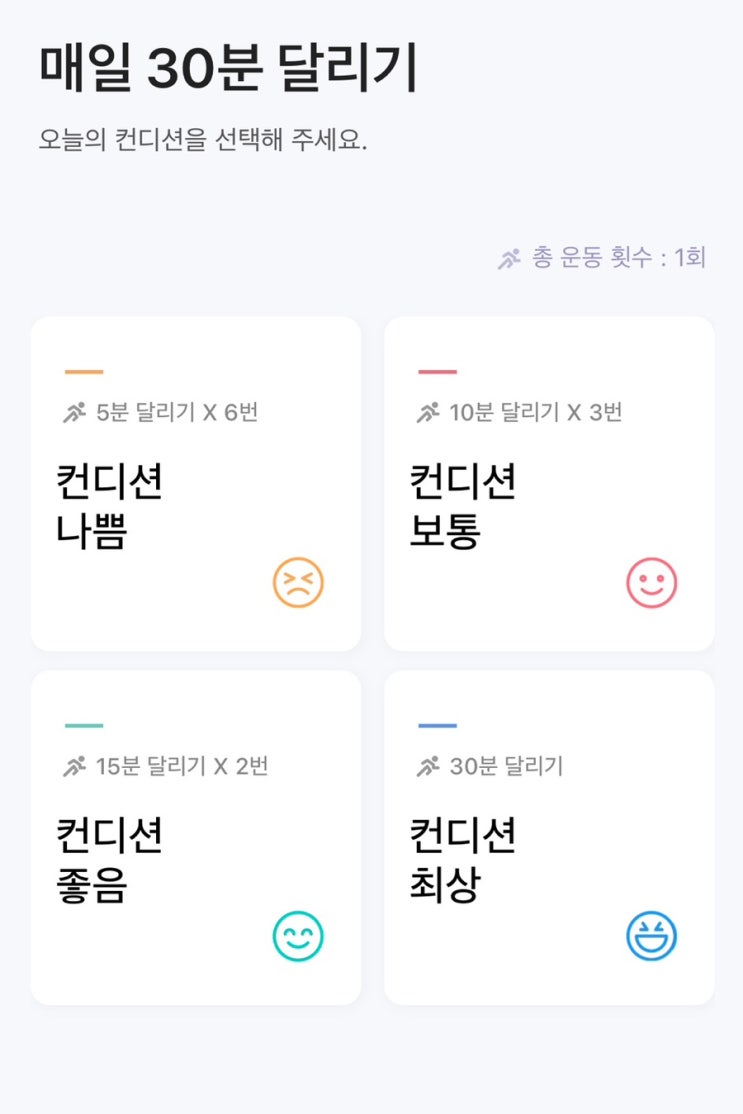The height and width of the screenshot is (1114, 743).
Task: Pick the 컨디션 좋음 card title
Action: click(x=109, y=861)
